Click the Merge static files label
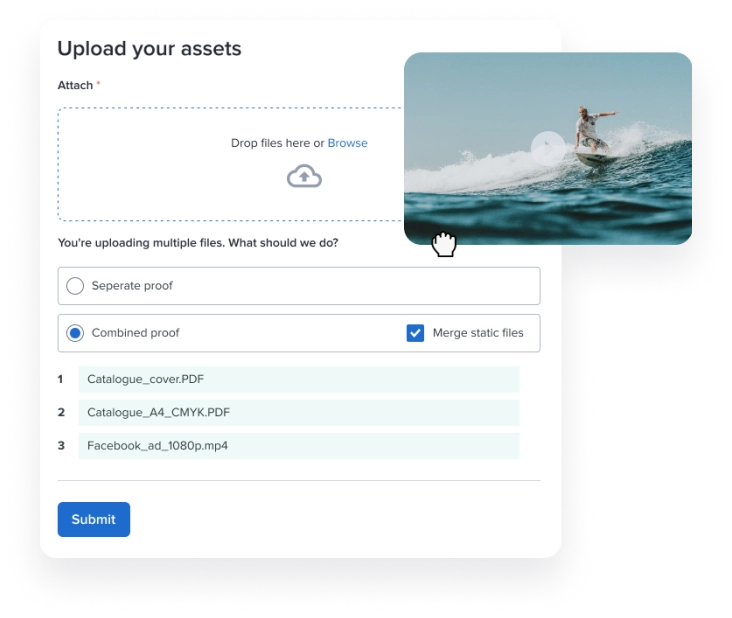732x618 pixels. tap(478, 333)
